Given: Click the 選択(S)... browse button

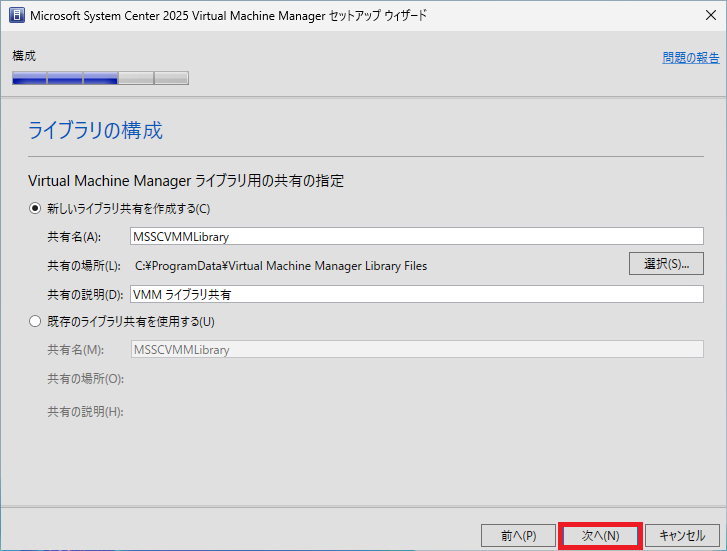Looking at the screenshot, I should [666, 263].
